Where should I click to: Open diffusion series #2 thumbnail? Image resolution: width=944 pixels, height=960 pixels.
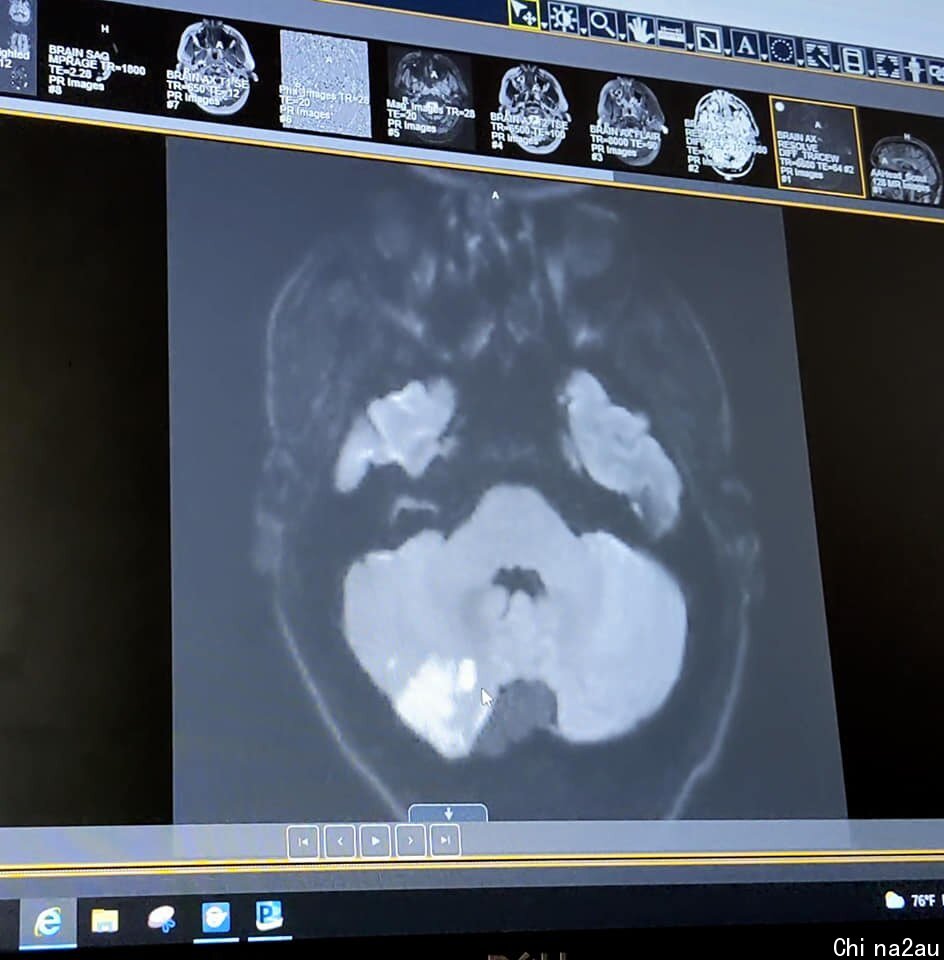pos(725,136)
